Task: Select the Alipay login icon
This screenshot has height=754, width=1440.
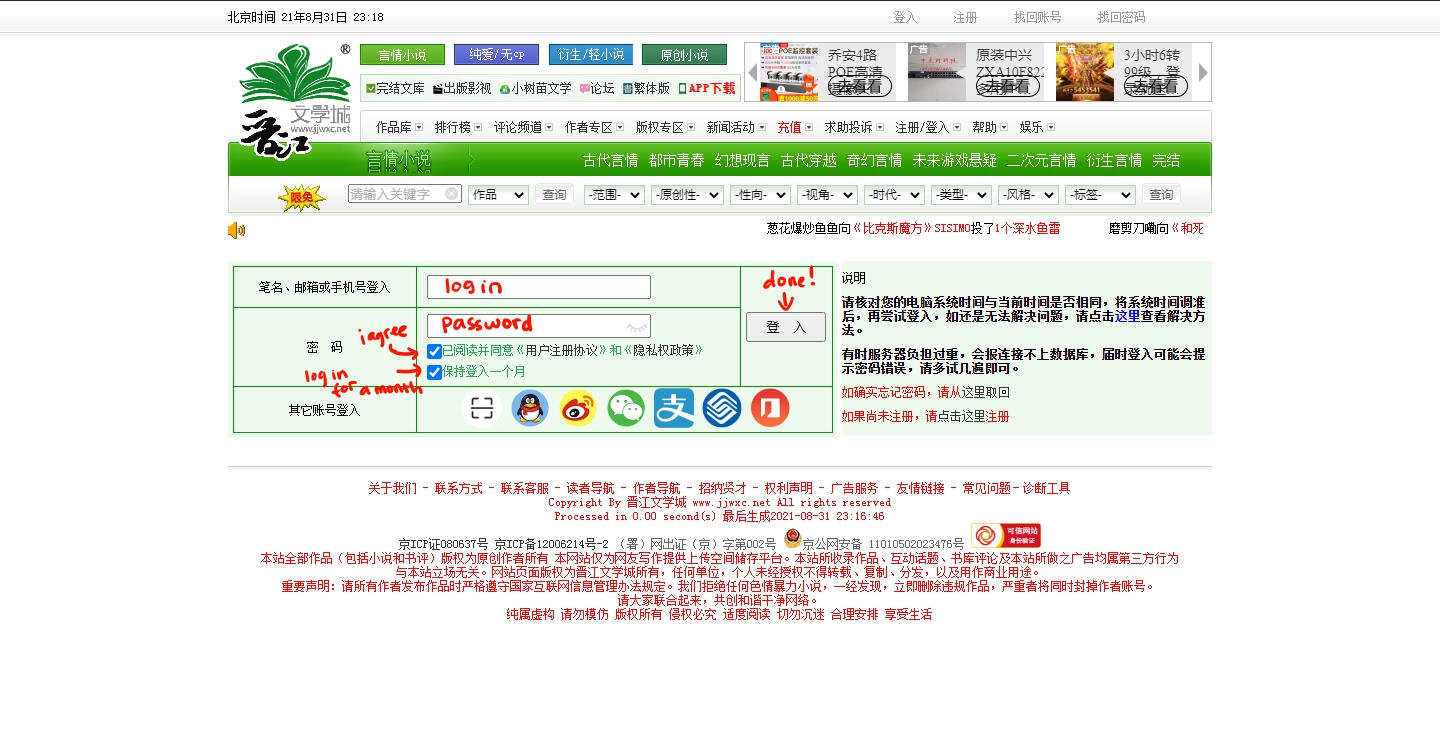Action: tap(674, 408)
